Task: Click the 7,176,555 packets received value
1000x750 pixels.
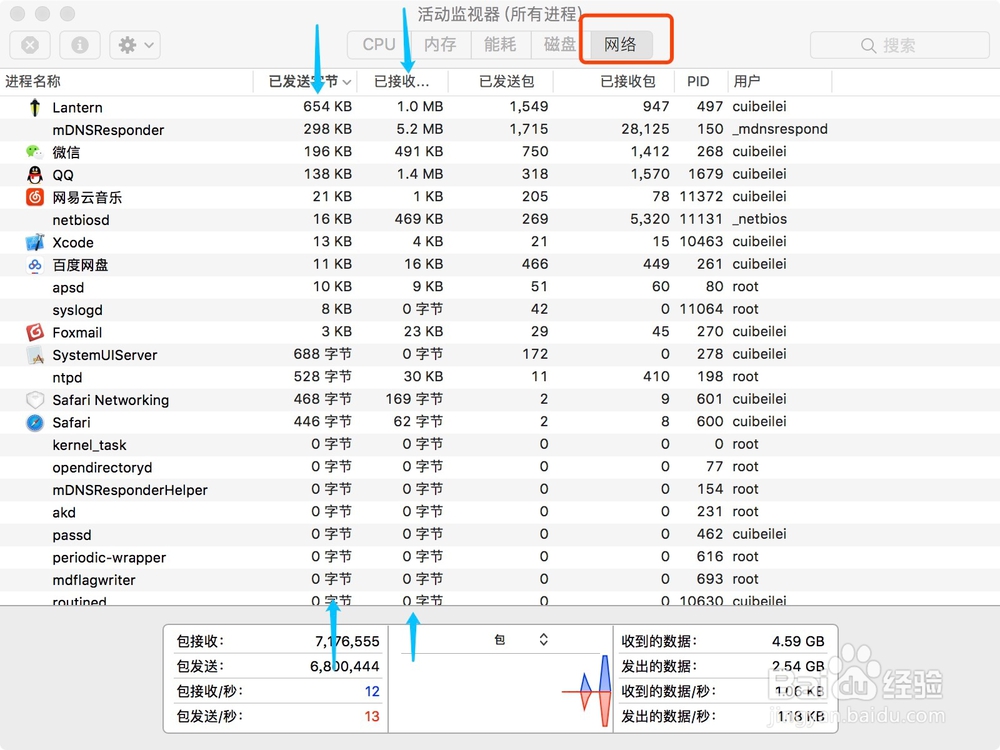Action: pyautogui.click(x=348, y=641)
